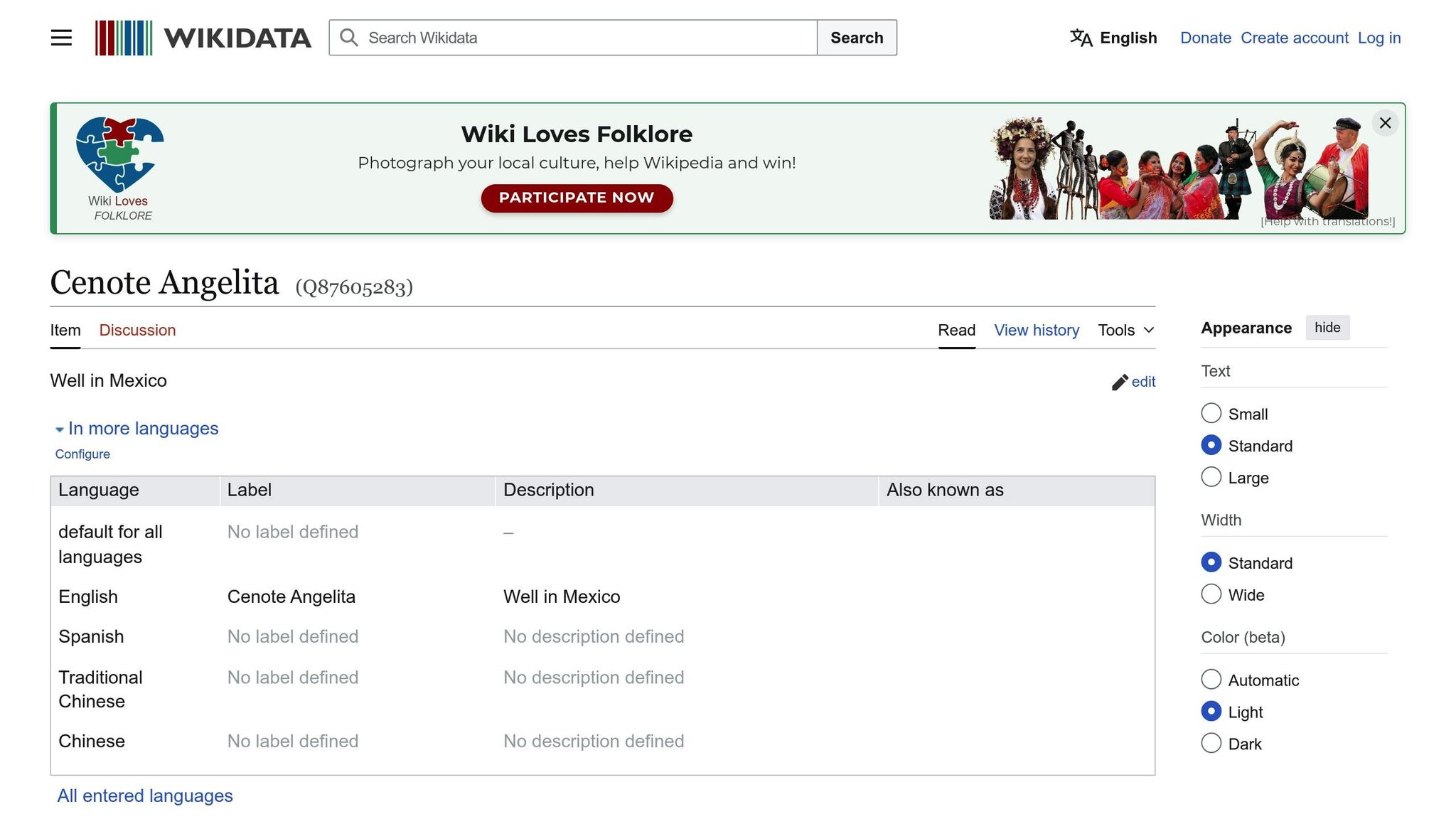
Task: Click the Participate Now button
Action: (577, 198)
